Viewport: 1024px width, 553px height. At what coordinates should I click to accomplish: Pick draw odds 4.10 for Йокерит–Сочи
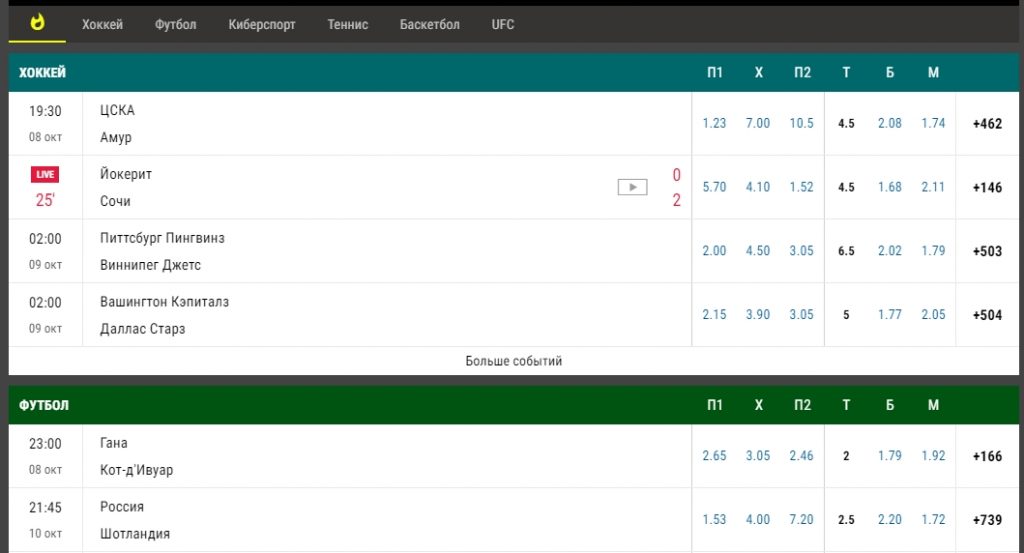tap(758, 187)
